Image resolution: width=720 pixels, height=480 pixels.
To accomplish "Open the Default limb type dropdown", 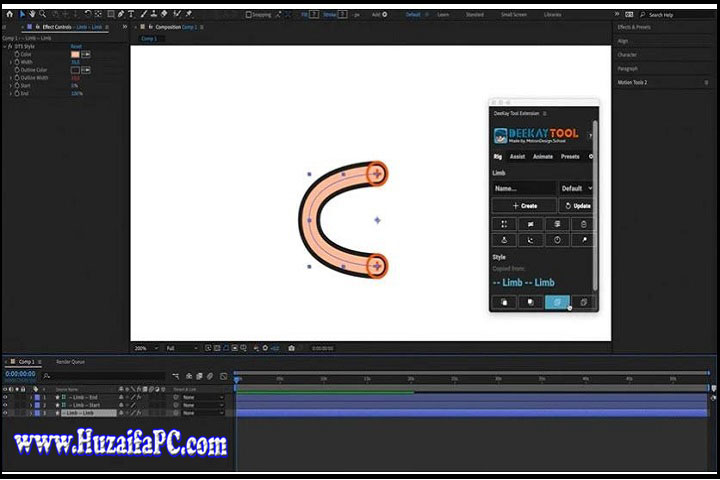I will click(576, 188).
